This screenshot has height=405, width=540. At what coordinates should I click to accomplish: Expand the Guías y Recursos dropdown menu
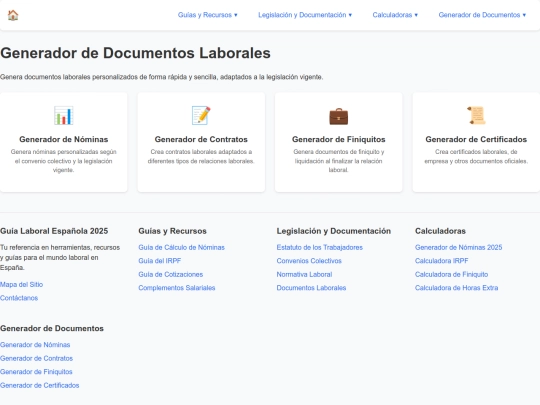click(x=208, y=15)
